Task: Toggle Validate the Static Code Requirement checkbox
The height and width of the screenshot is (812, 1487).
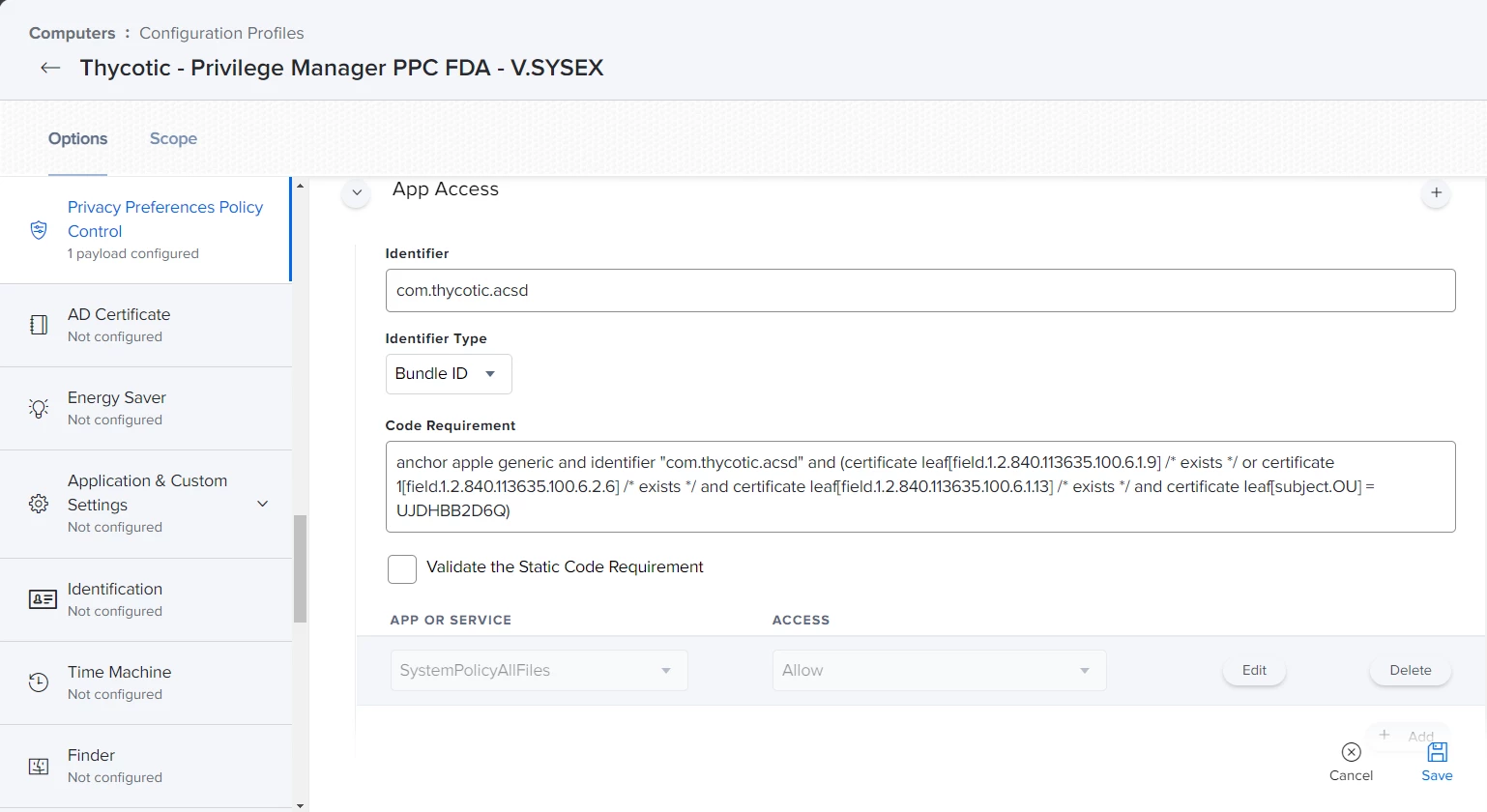Action: [402, 568]
